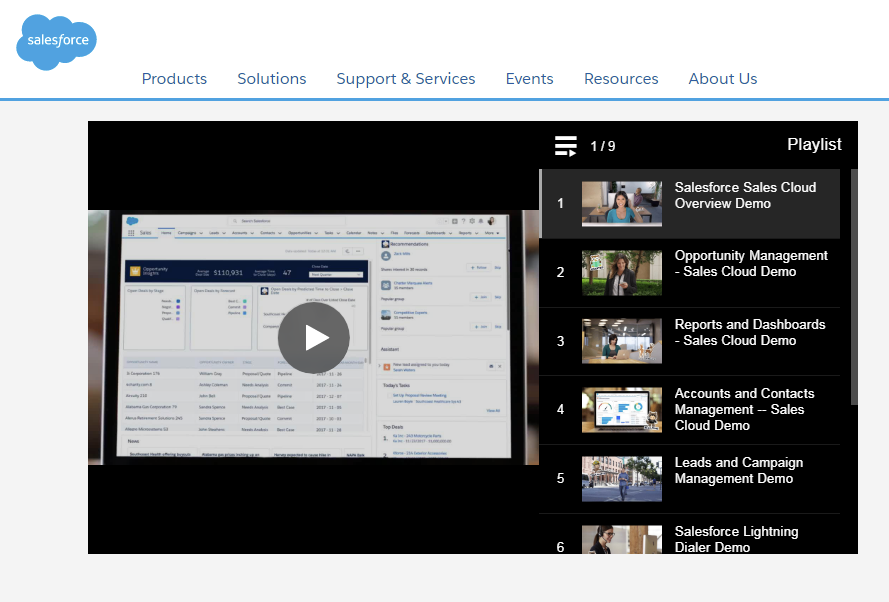
Task: Select Opportunity Management video thumbnail
Action: 621,273
